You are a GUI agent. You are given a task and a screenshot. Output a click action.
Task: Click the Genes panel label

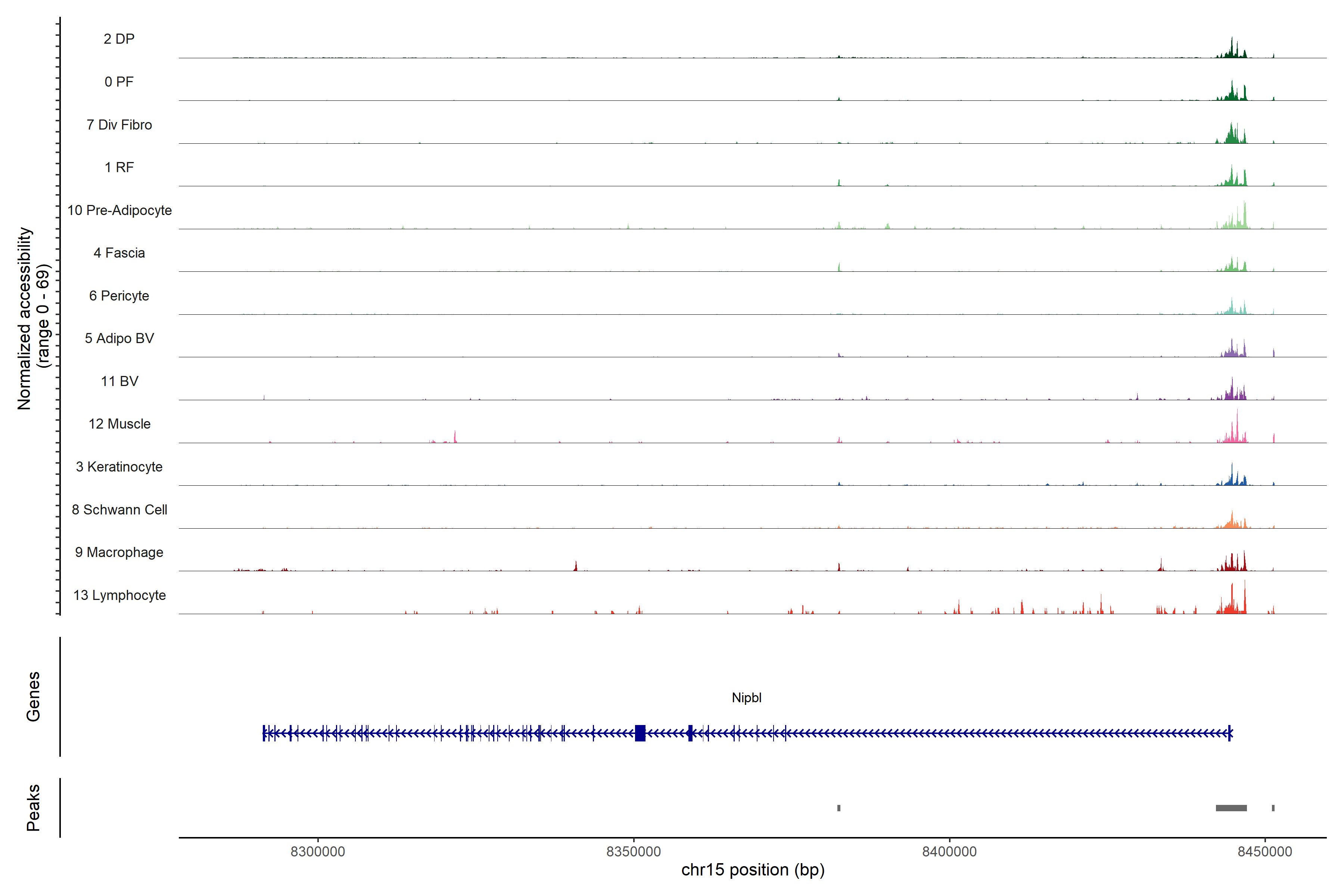(33, 697)
